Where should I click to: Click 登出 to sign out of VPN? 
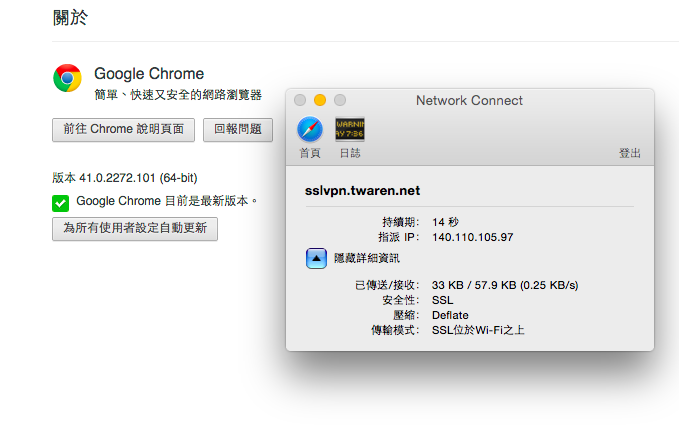(630, 153)
